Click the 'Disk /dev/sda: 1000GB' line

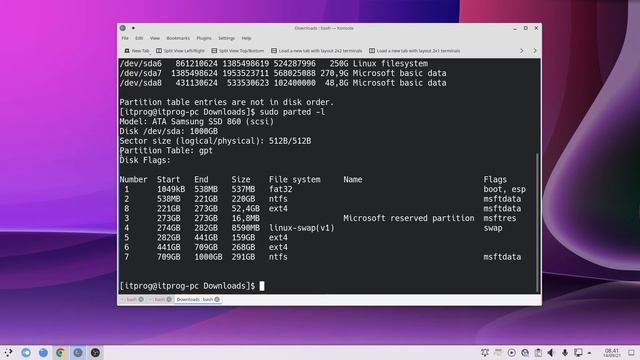click(x=169, y=131)
